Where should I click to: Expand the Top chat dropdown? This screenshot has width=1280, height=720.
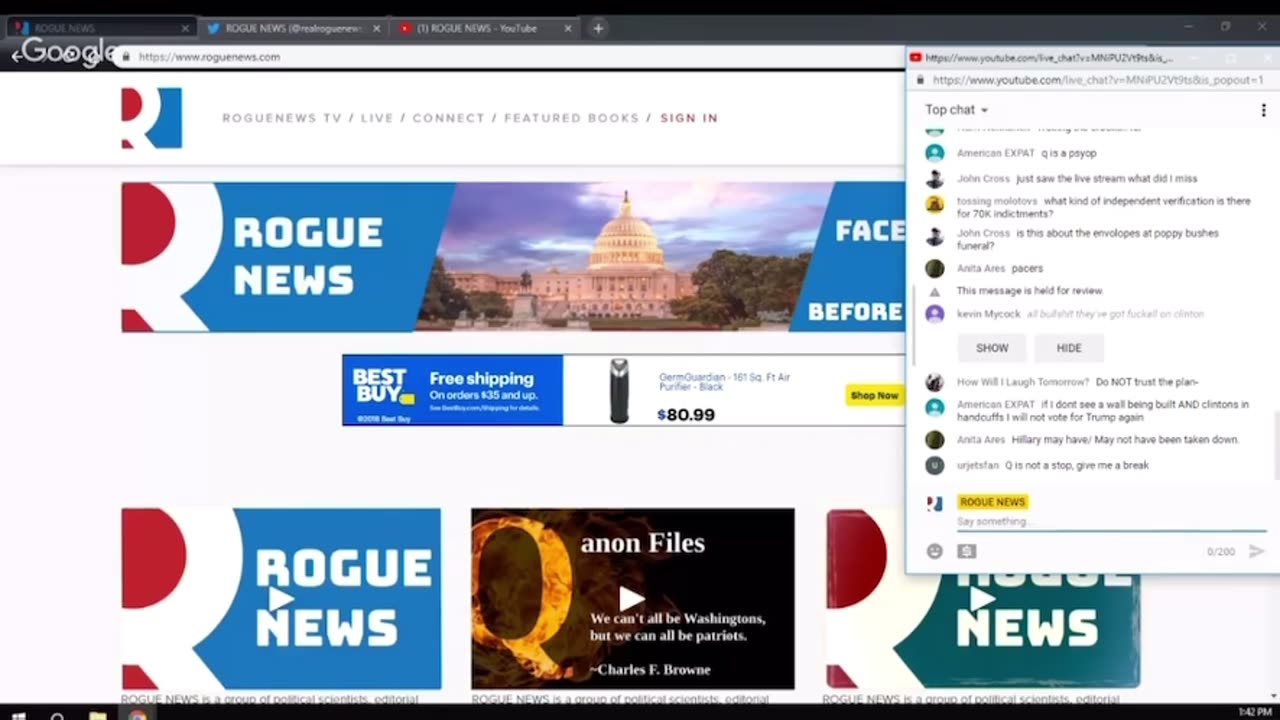pos(956,110)
